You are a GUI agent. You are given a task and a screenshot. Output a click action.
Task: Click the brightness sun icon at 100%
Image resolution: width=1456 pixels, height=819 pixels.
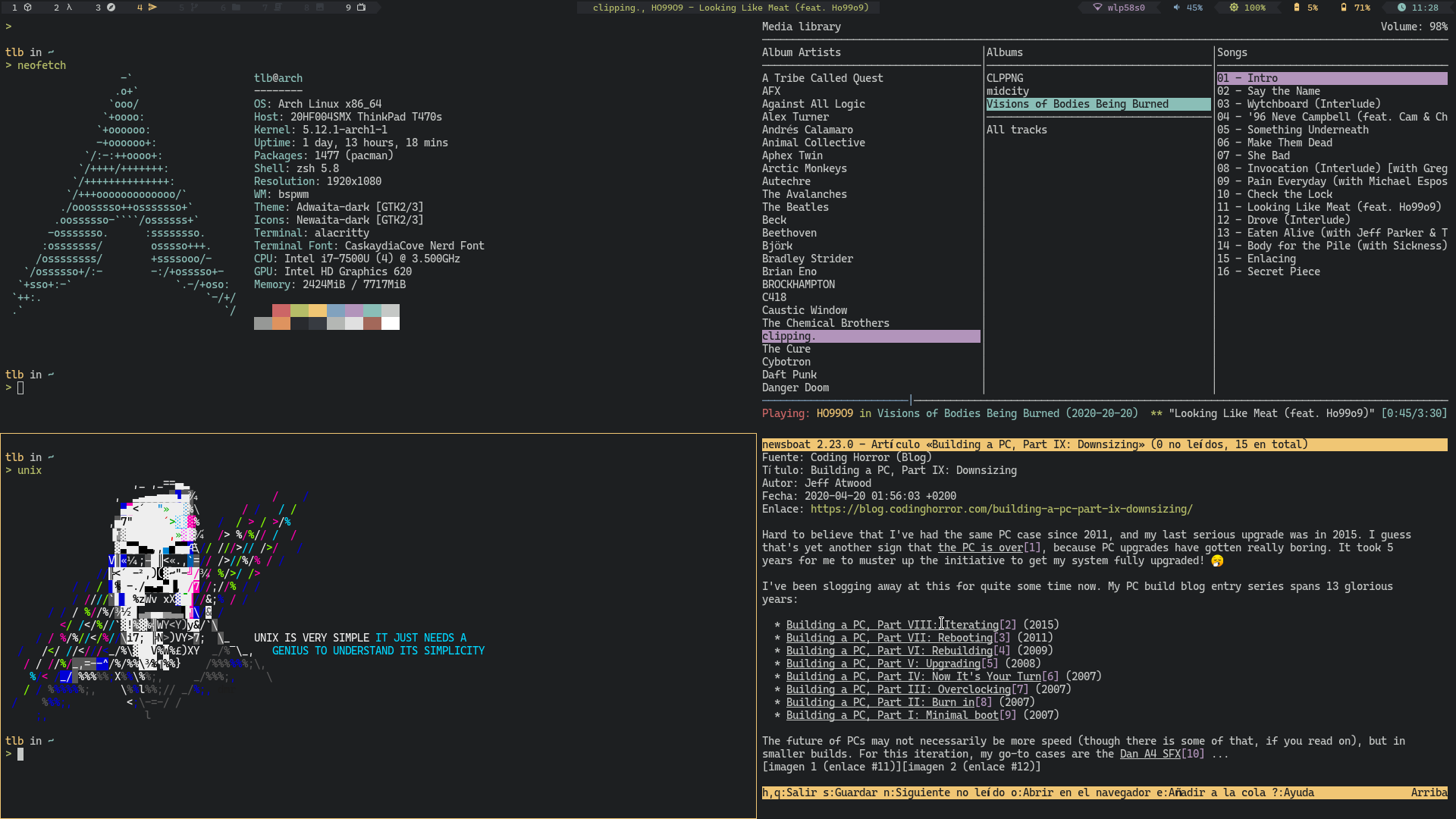(1234, 8)
